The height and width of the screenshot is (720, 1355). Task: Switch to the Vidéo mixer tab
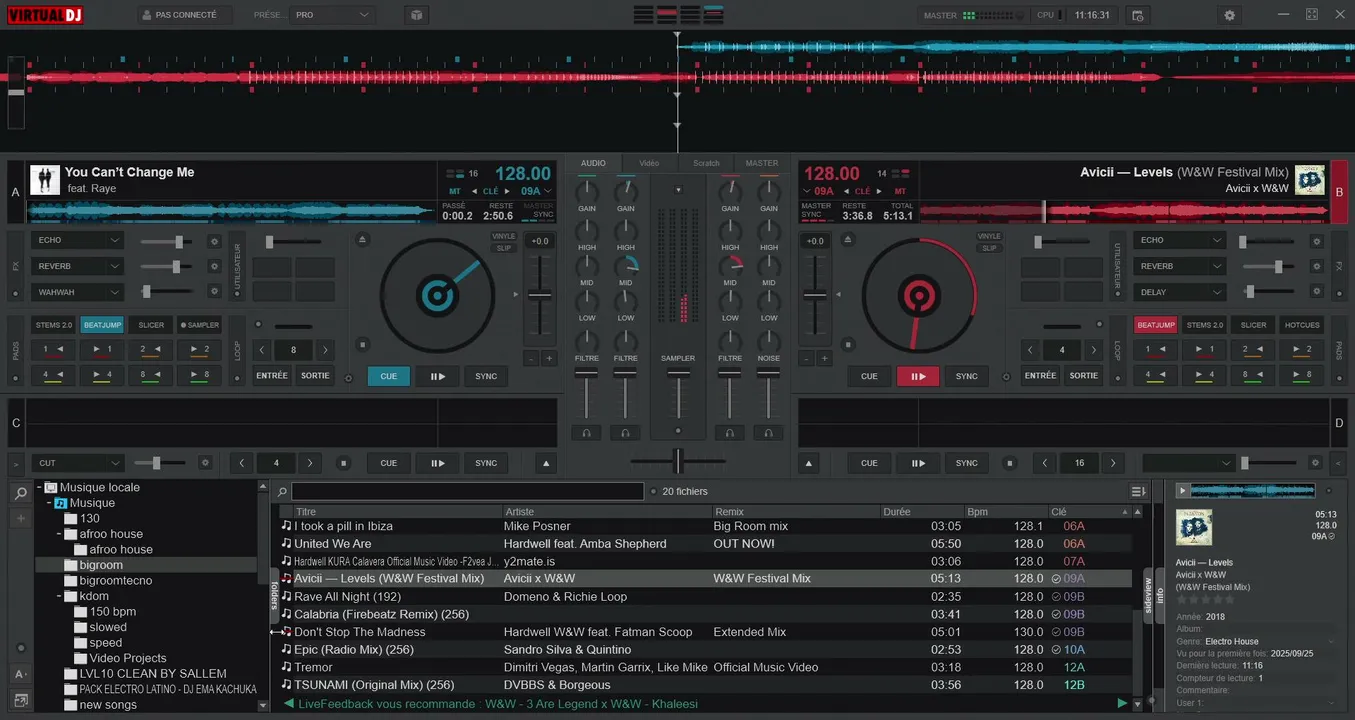[x=649, y=163]
